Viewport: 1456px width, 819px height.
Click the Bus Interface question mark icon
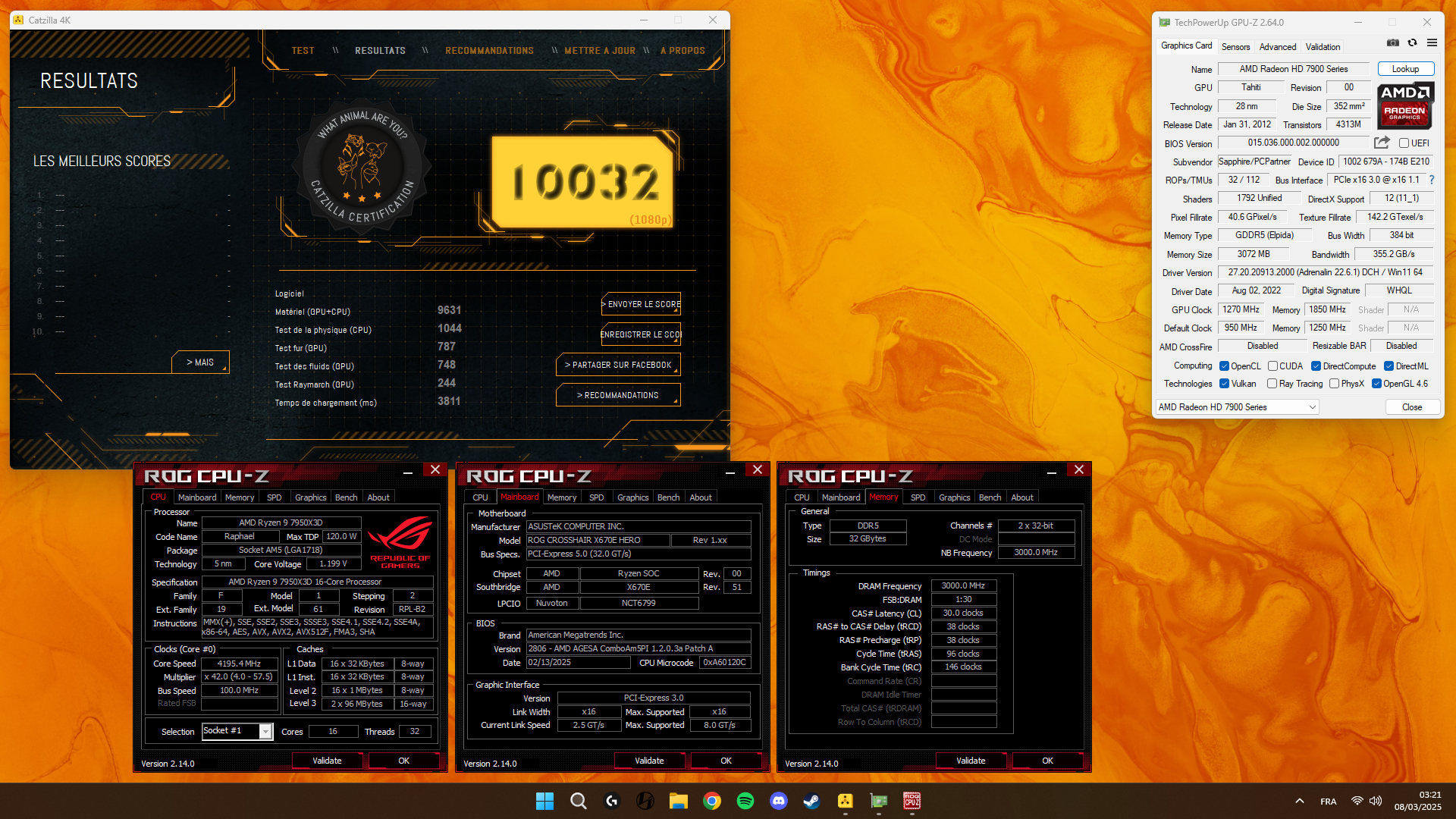coord(1432,180)
